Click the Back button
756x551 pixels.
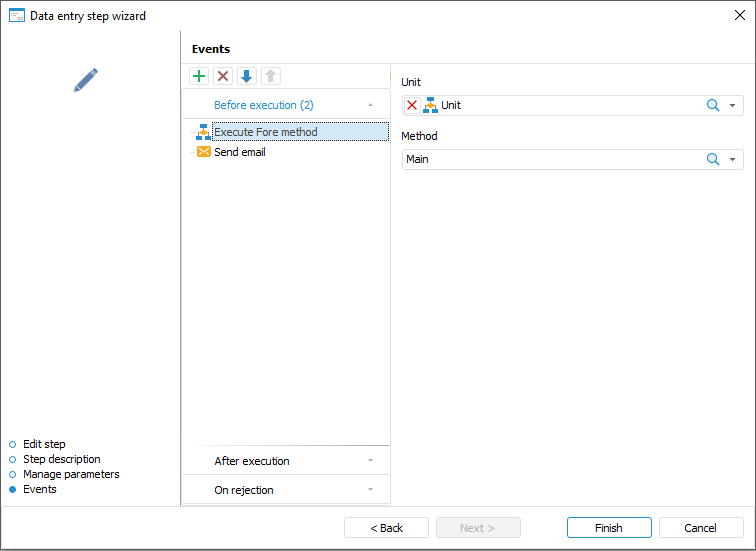(x=386, y=528)
